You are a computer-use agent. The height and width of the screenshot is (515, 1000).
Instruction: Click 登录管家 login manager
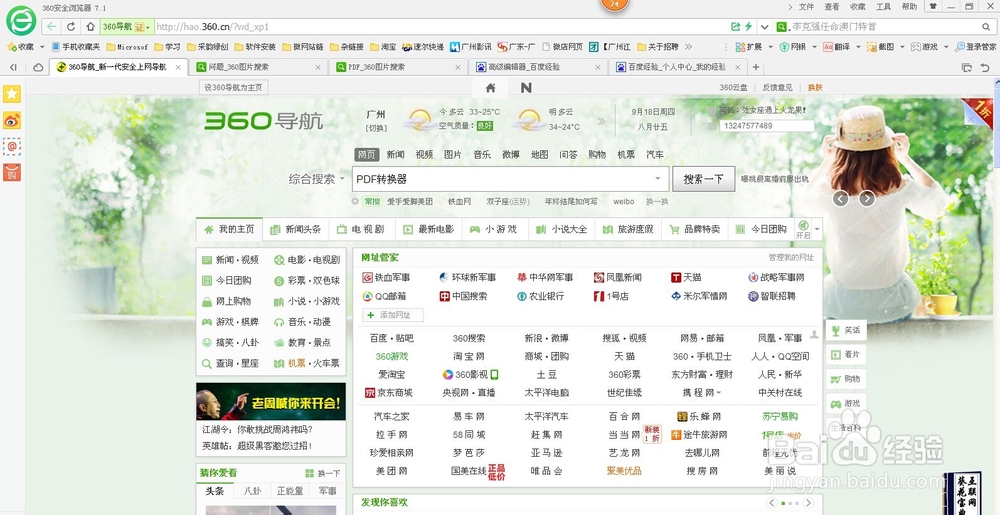coord(975,47)
